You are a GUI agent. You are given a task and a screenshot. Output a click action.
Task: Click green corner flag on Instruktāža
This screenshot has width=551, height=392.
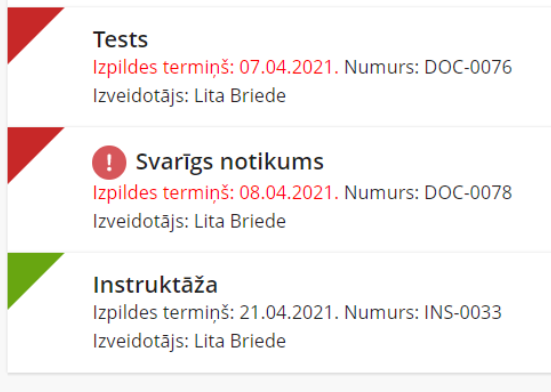click(26, 272)
